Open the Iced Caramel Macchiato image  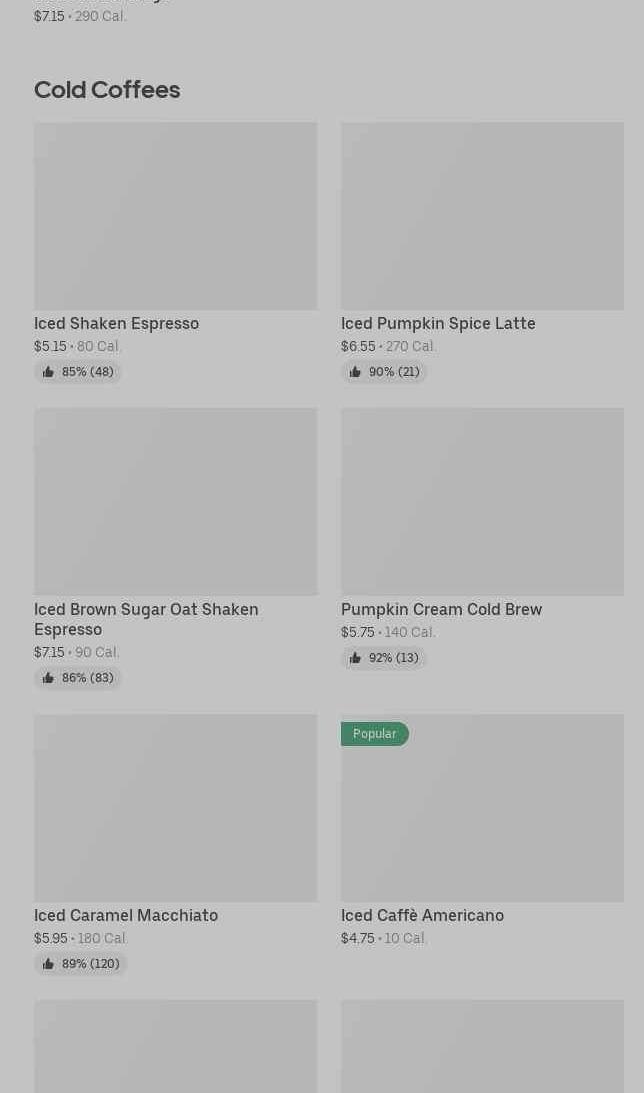click(x=175, y=807)
